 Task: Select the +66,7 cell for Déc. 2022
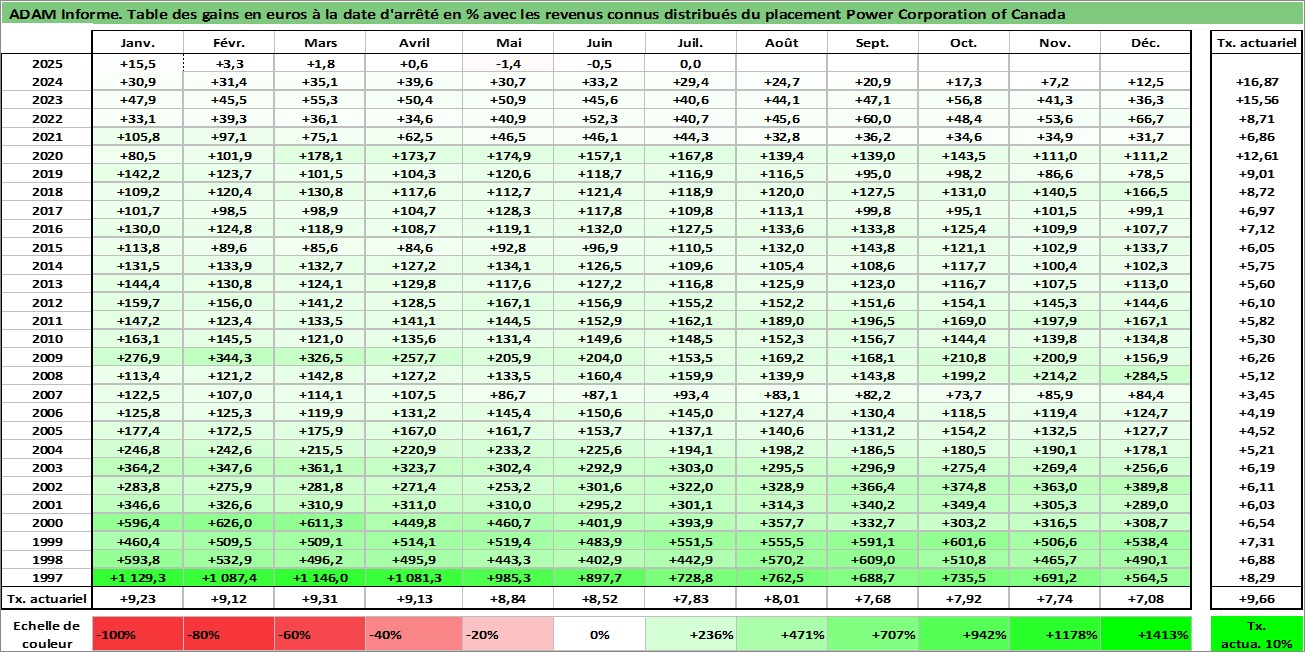[x=1146, y=118]
